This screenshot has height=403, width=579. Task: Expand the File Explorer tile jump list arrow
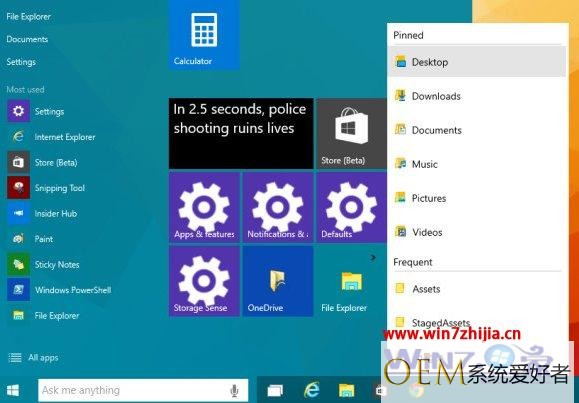pyautogui.click(x=373, y=257)
